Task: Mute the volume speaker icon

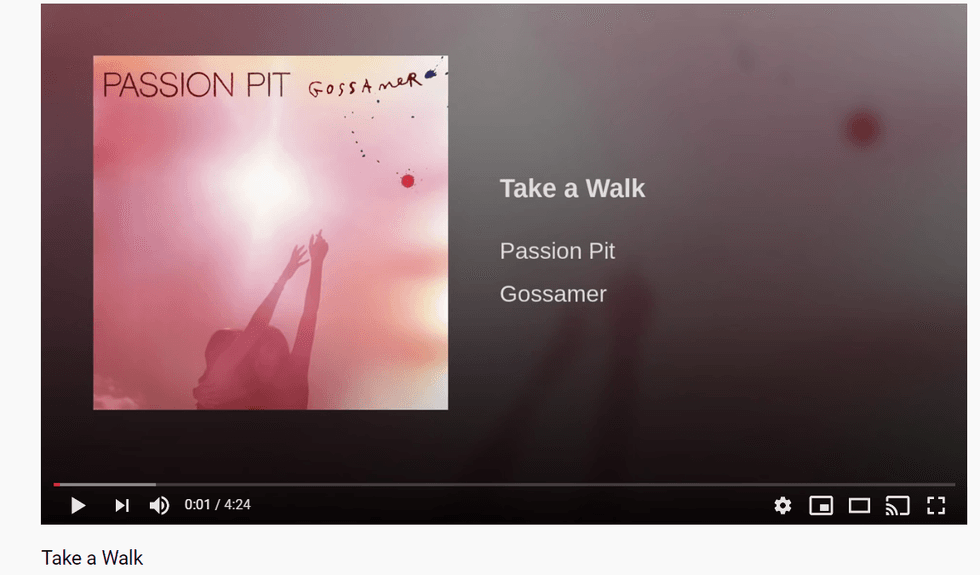Action: (x=159, y=505)
